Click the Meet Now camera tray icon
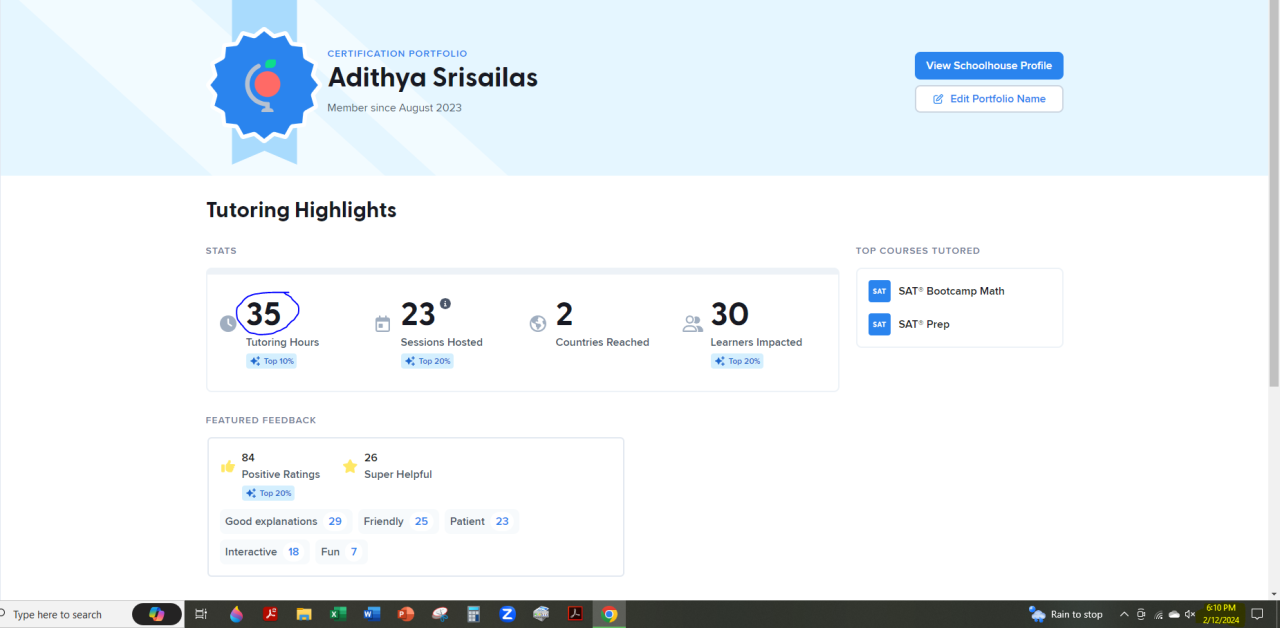 click(x=1141, y=614)
